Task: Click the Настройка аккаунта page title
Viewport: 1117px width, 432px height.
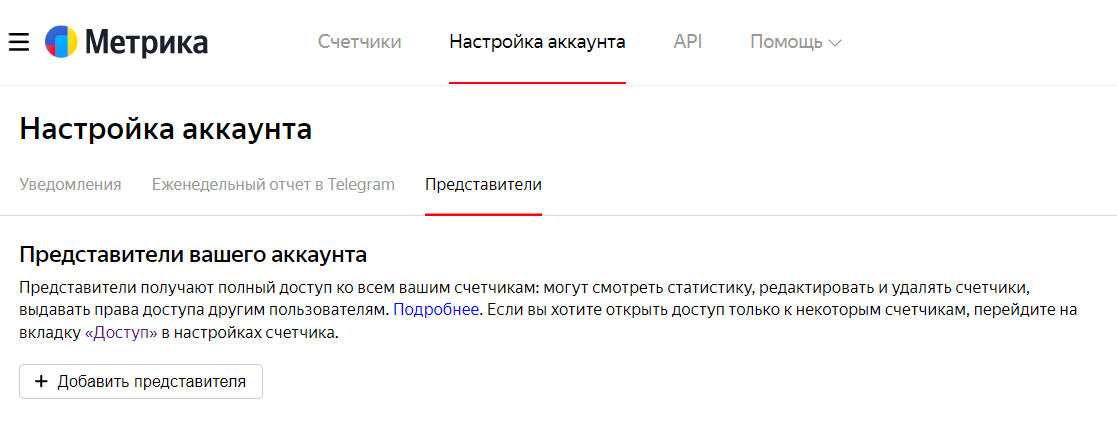Action: point(165,130)
